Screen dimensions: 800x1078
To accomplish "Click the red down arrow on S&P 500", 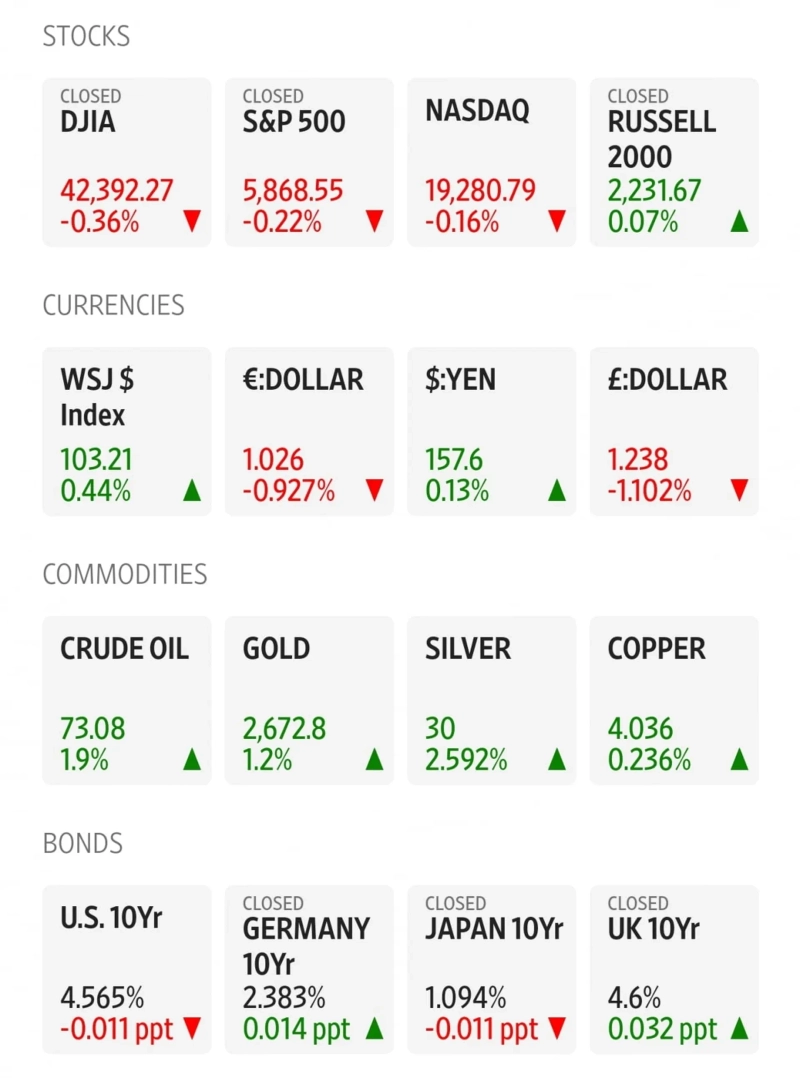I will 374,221.
